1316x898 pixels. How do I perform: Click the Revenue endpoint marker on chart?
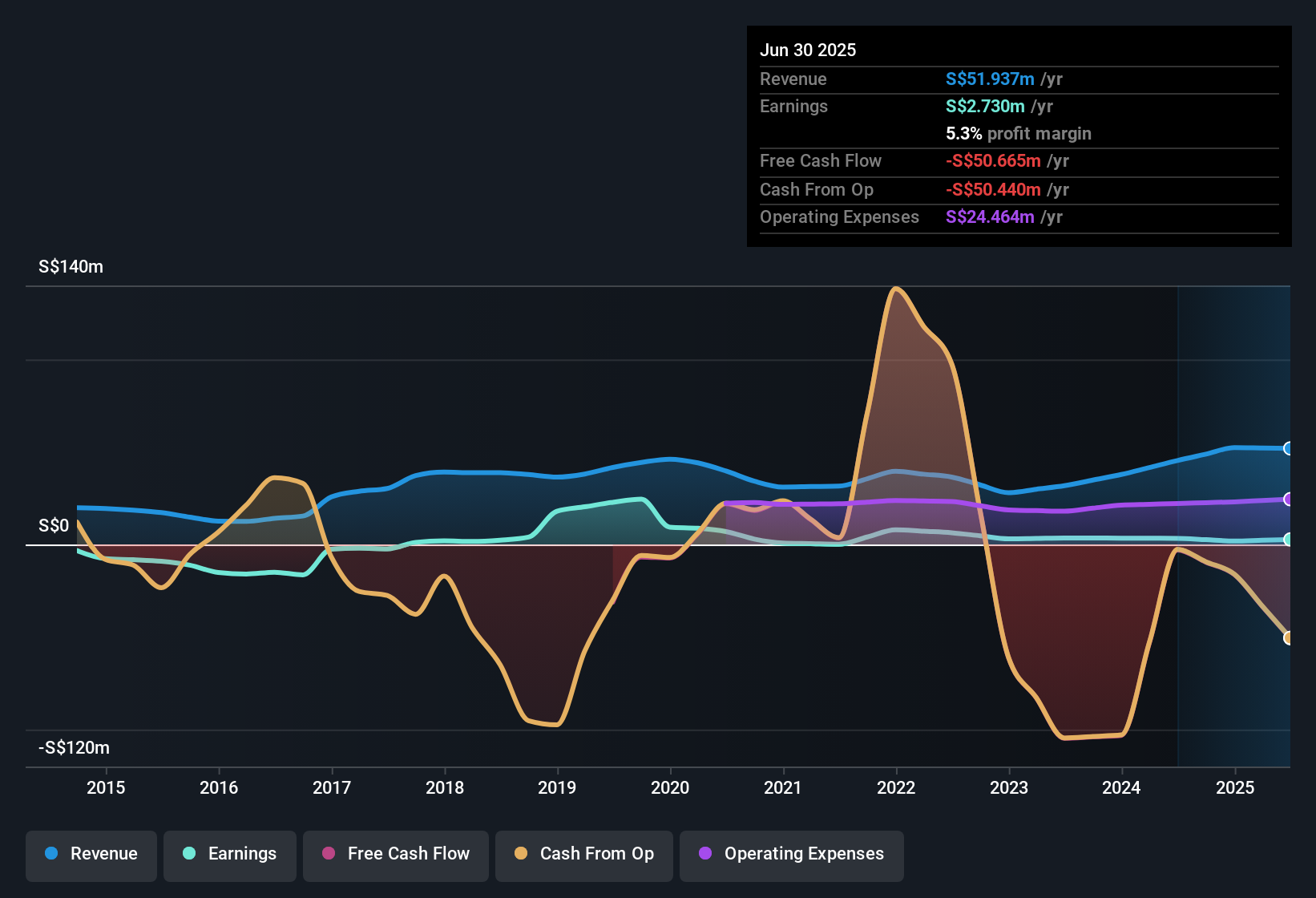pyautogui.click(x=1288, y=448)
